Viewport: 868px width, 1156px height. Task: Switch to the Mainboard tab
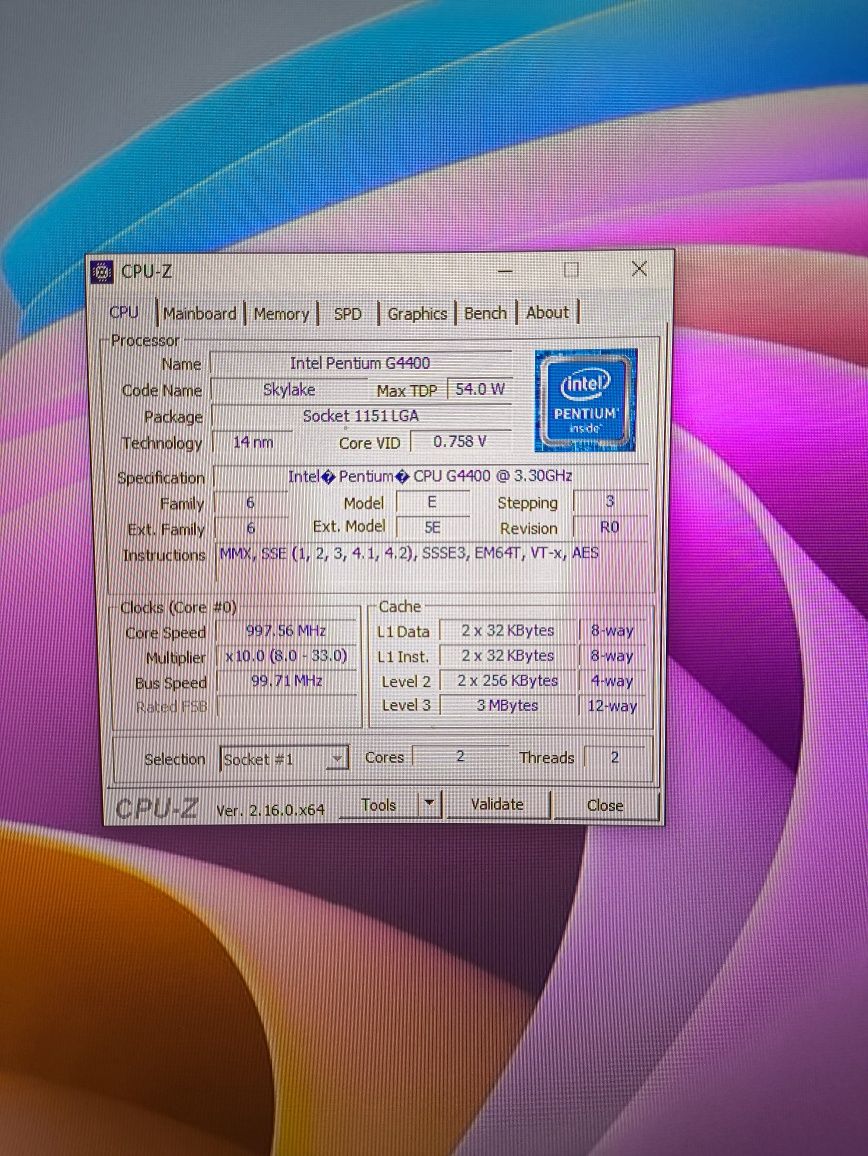click(x=200, y=313)
